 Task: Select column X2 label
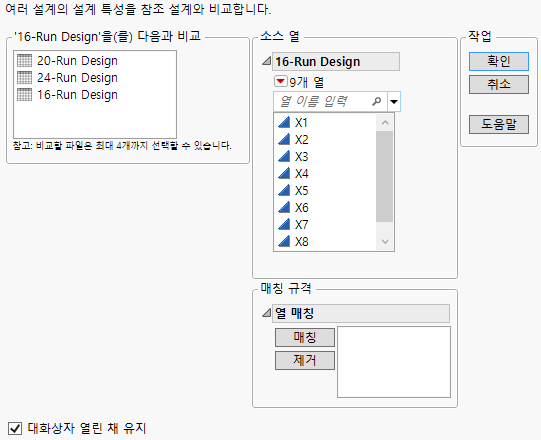coord(301,139)
